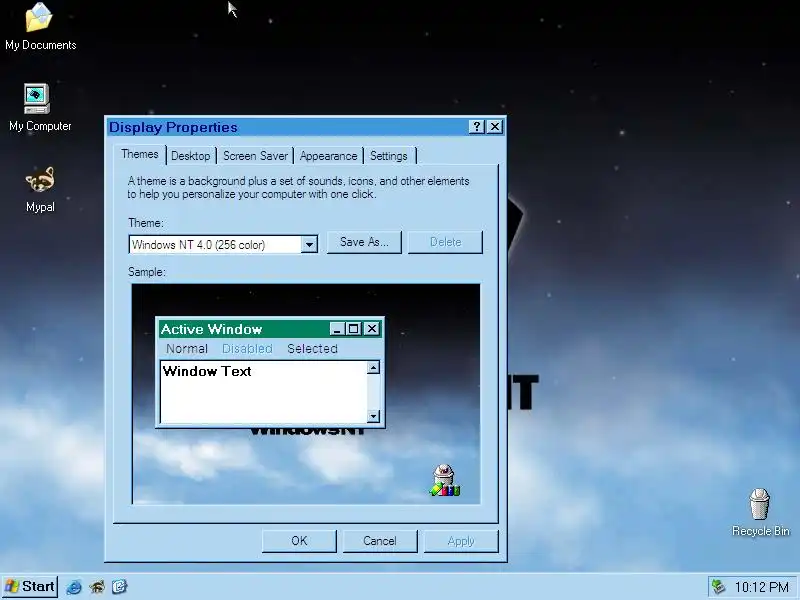800x600 pixels.
Task: Click the sample scrollbar up arrow
Action: click(x=373, y=367)
